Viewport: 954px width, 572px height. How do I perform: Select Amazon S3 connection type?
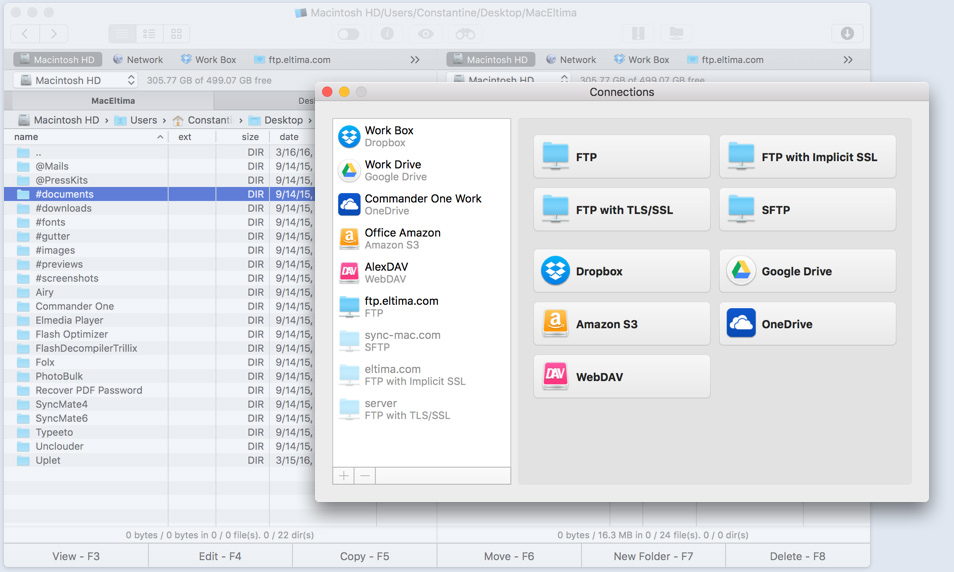pyautogui.click(x=621, y=324)
